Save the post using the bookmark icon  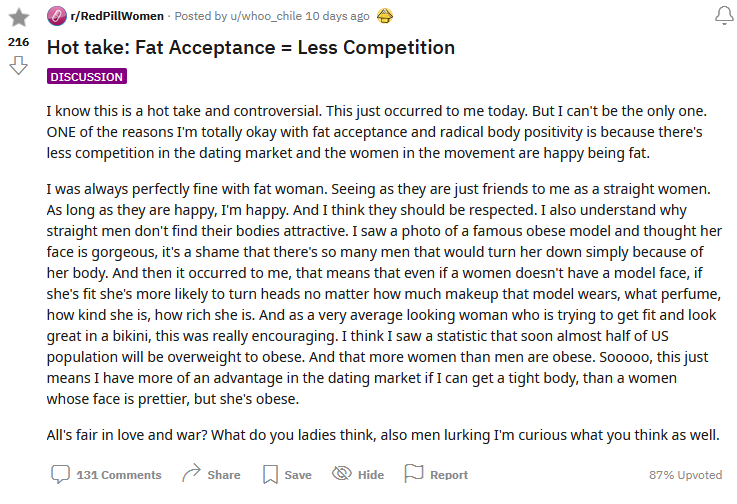pos(270,474)
